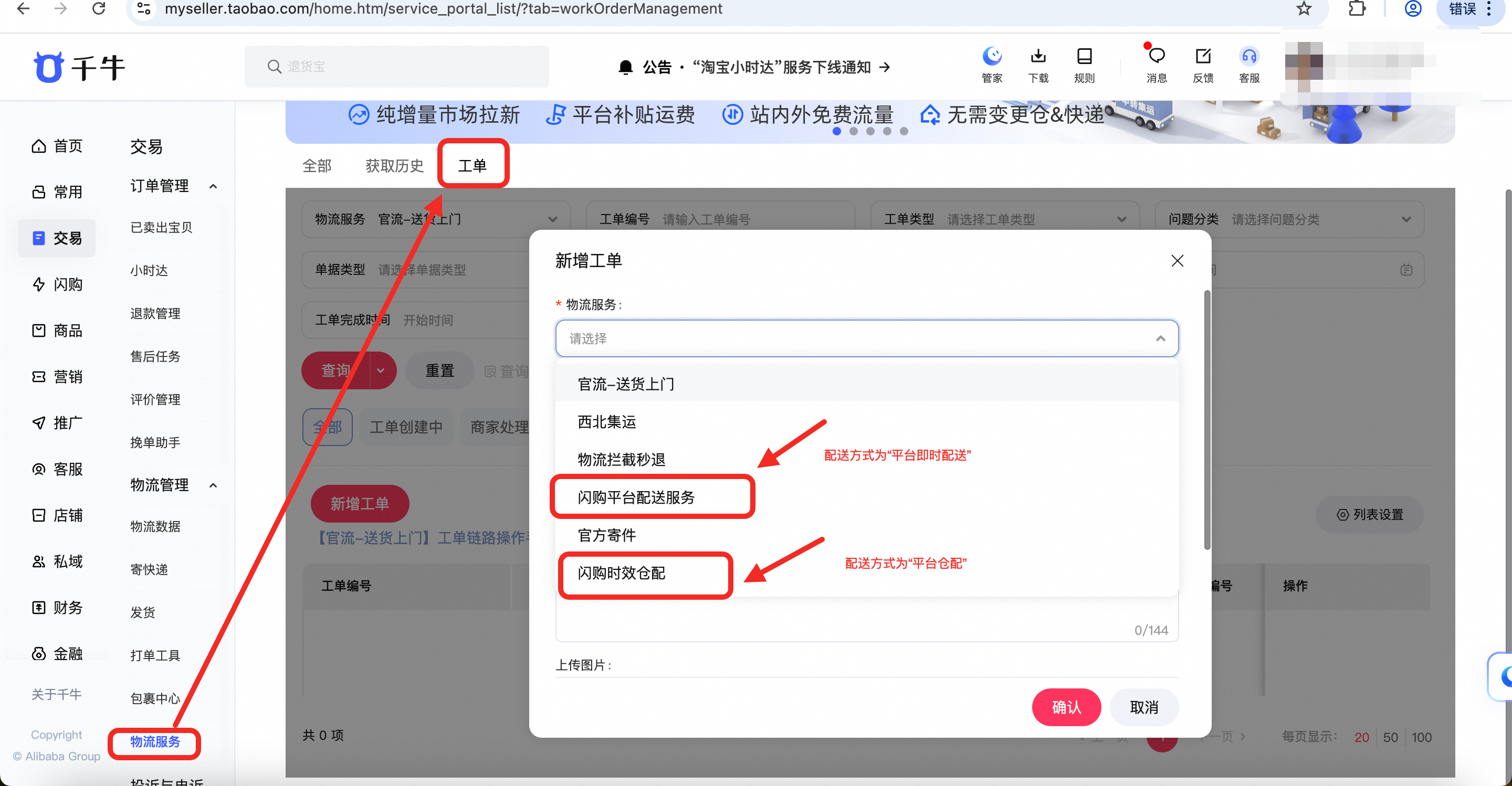Click the browser back arrow

(23, 9)
